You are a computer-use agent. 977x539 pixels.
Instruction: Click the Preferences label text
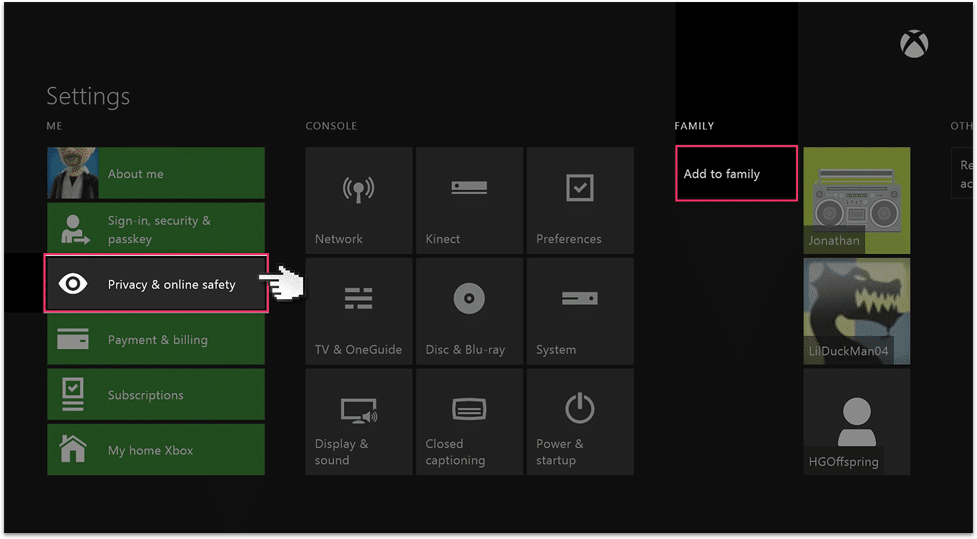[569, 239]
